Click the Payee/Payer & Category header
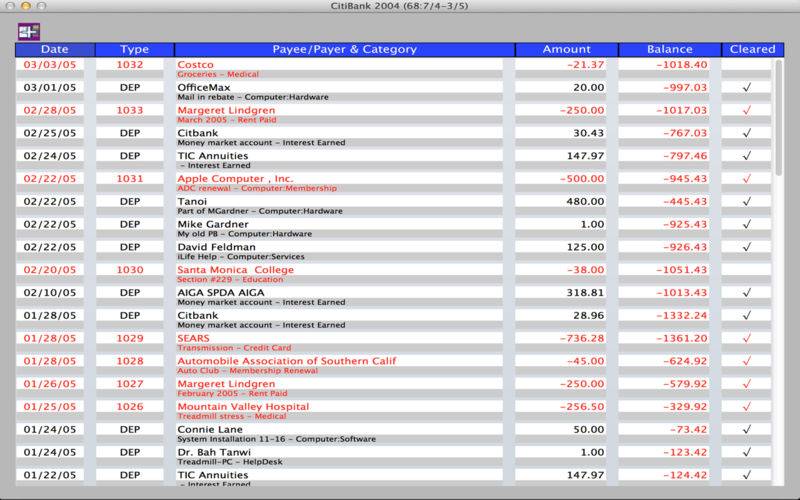 point(344,49)
